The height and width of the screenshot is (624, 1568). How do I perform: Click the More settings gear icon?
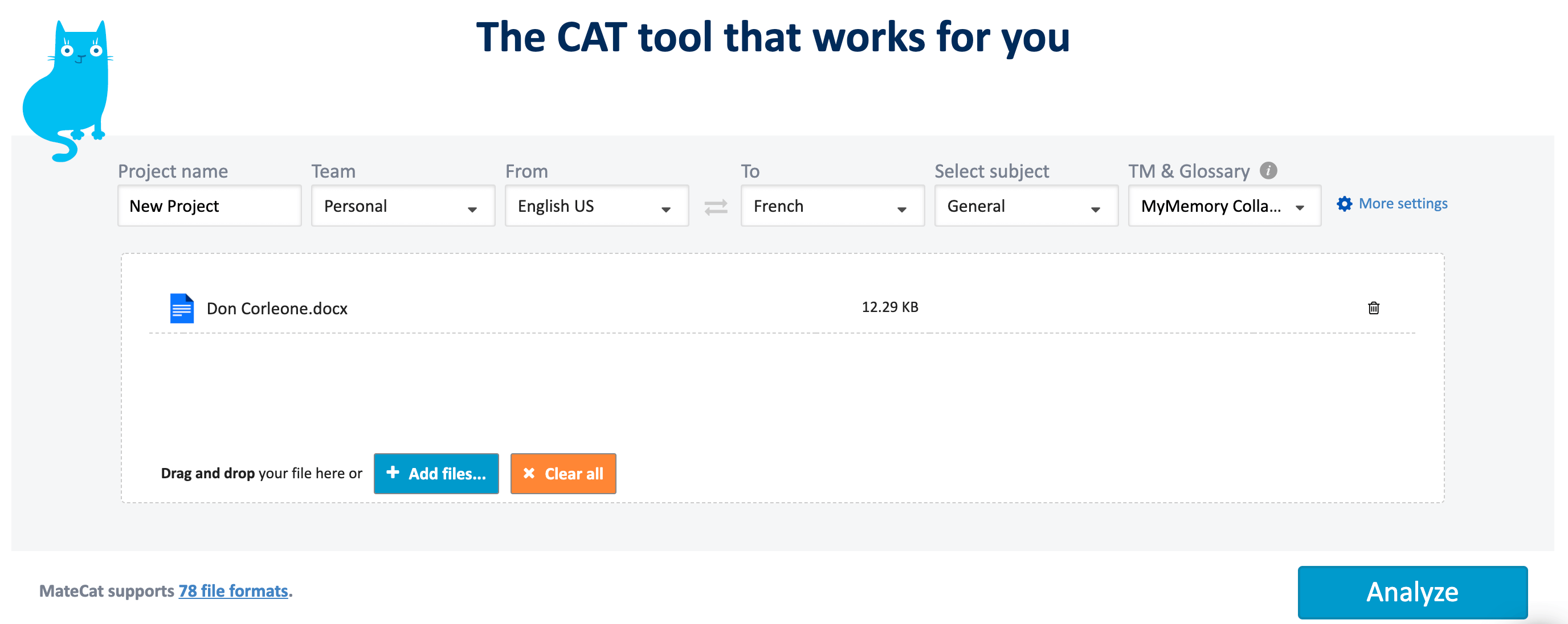(1344, 204)
